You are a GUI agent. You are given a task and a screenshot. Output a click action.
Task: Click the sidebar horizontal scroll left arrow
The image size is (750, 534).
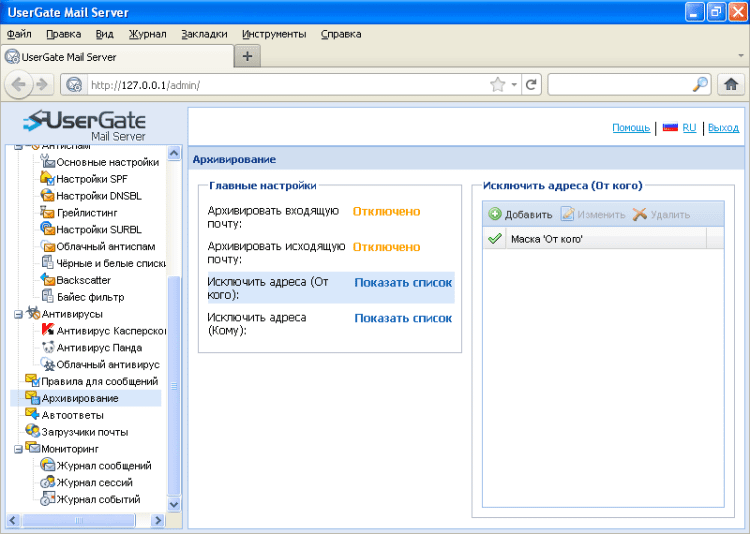tap(13, 520)
